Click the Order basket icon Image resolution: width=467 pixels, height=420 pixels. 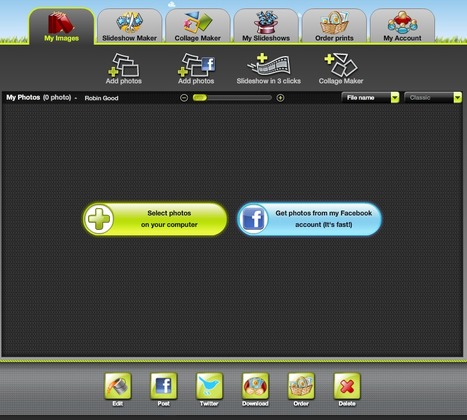coord(301,386)
